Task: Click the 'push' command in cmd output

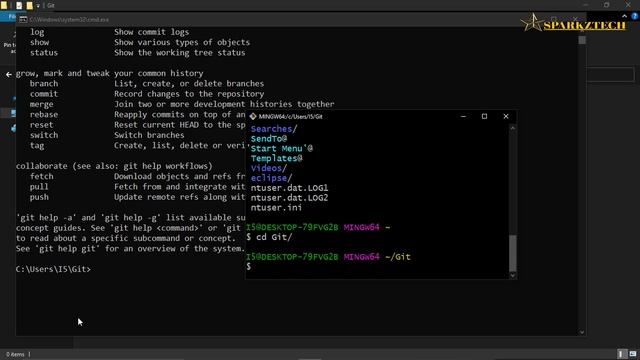Action: coord(39,197)
